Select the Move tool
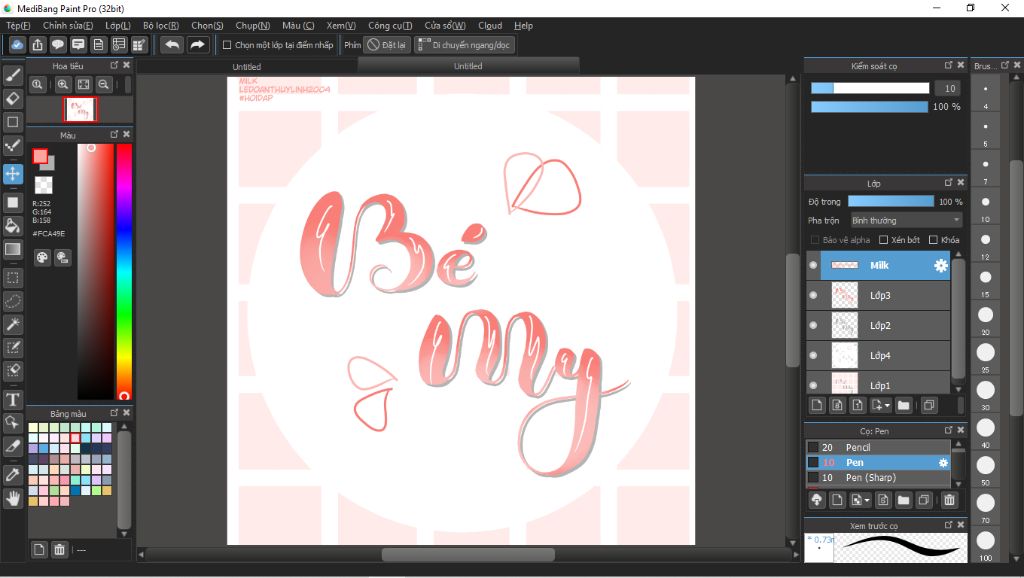1024x578 pixels. (x=12, y=174)
